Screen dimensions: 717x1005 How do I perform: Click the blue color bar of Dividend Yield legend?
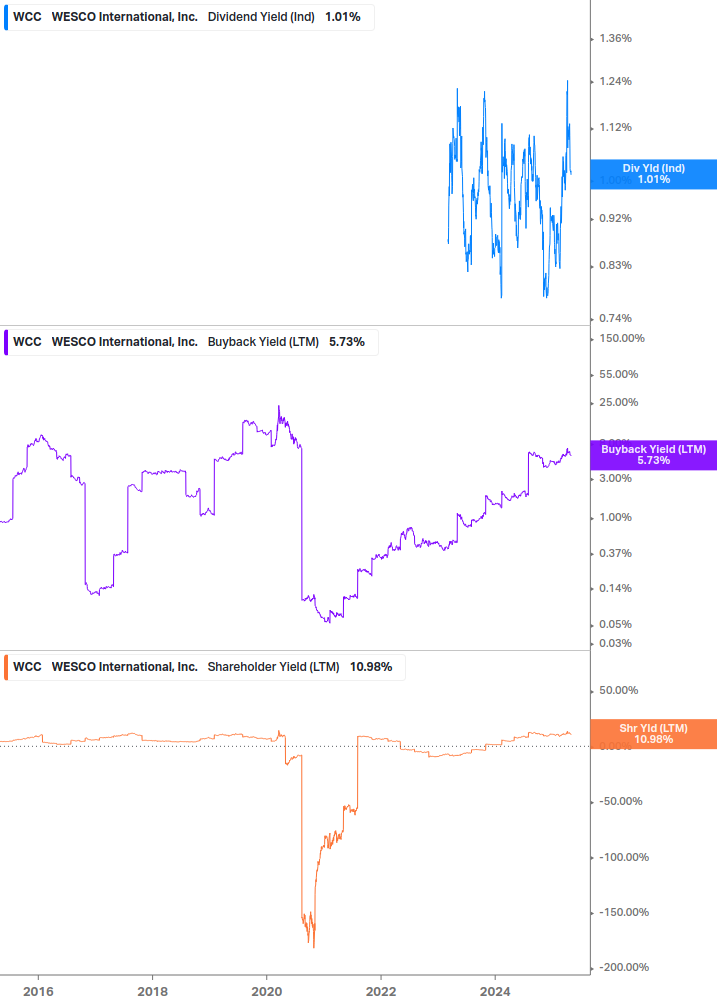(6, 17)
